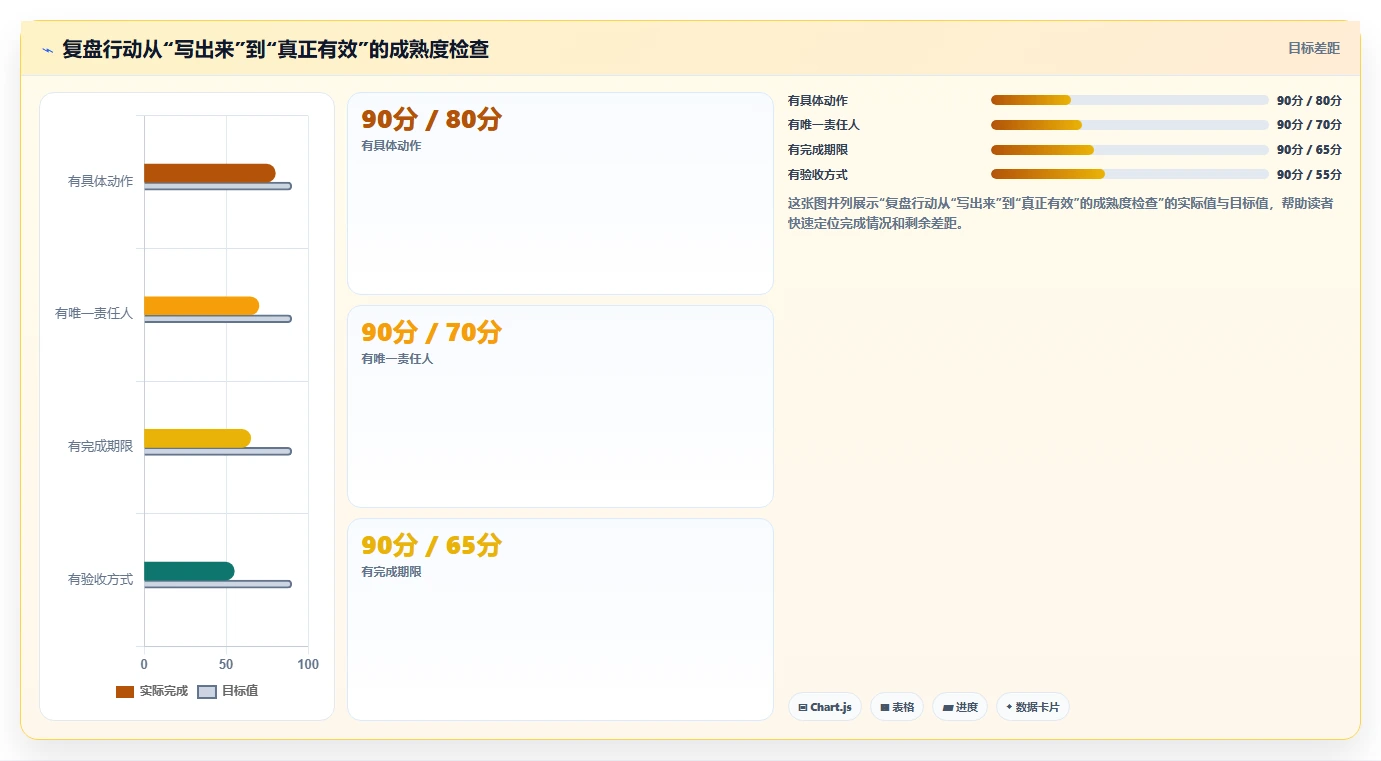Click the 有唯一责任人 caption in middle card
This screenshot has height=761, width=1381.
pos(397,359)
